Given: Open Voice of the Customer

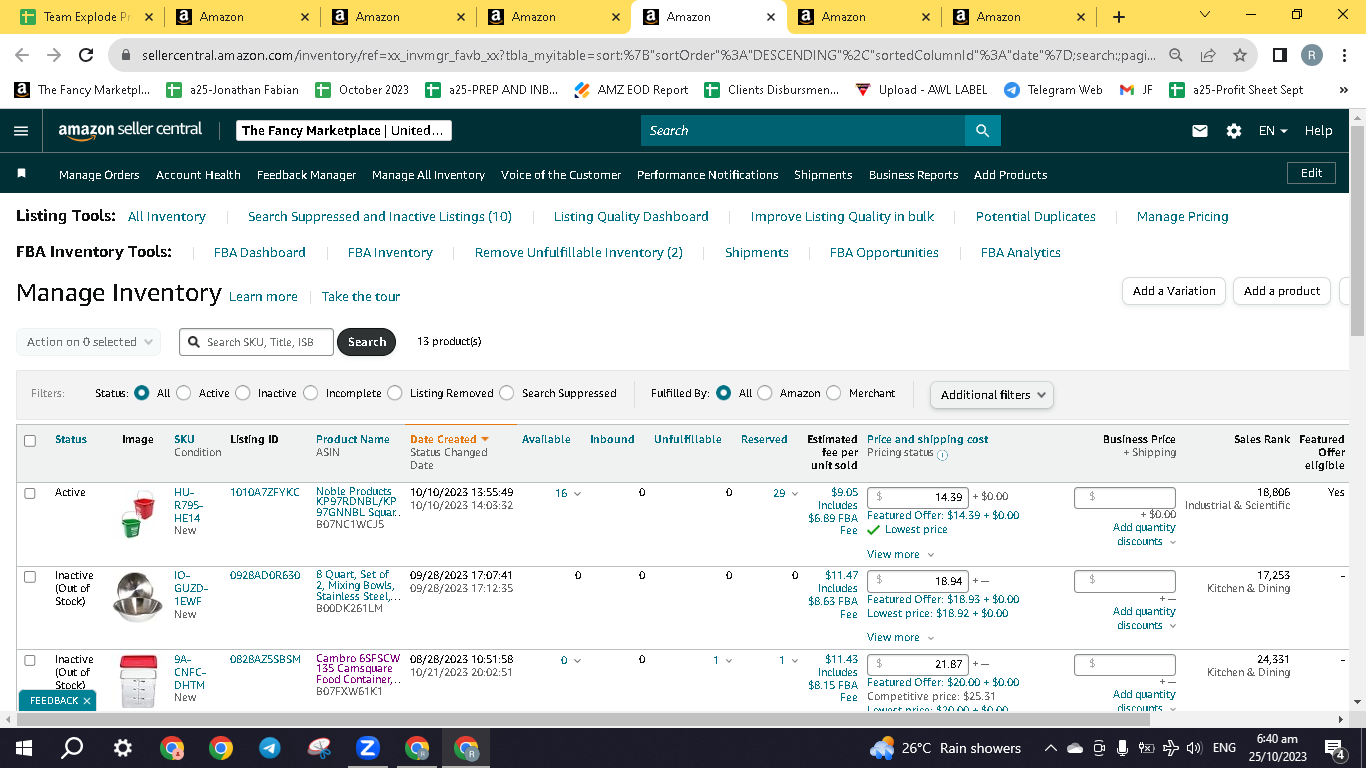Looking at the screenshot, I should coord(561,175).
